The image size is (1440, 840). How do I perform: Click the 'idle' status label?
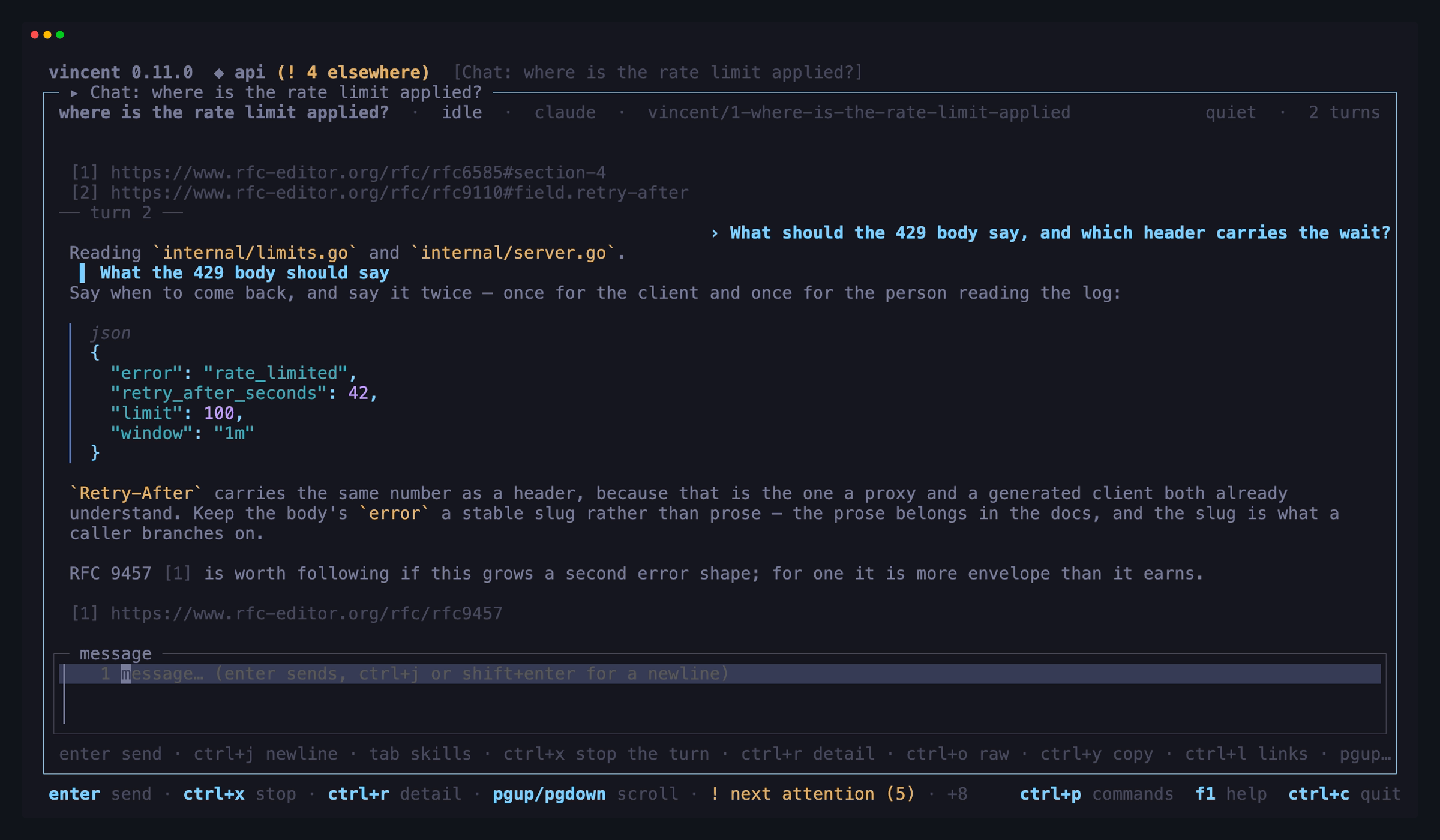click(x=462, y=113)
